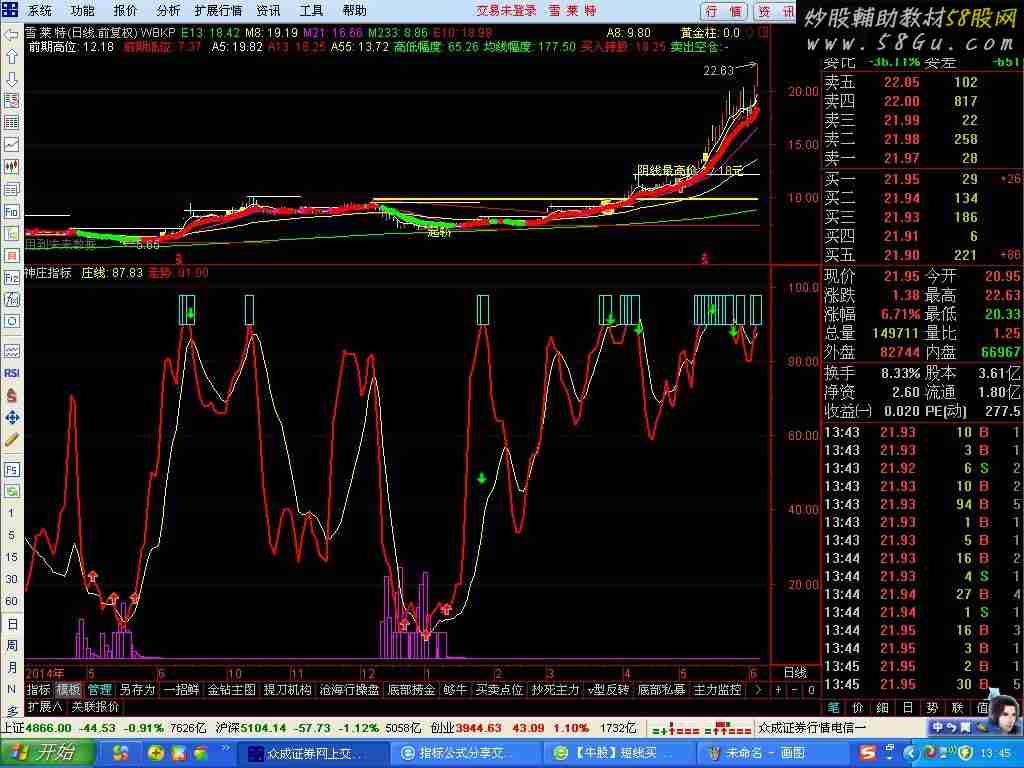Select the N period button in sidebar
This screenshot has height=768, width=1024.
pyautogui.click(x=11, y=690)
